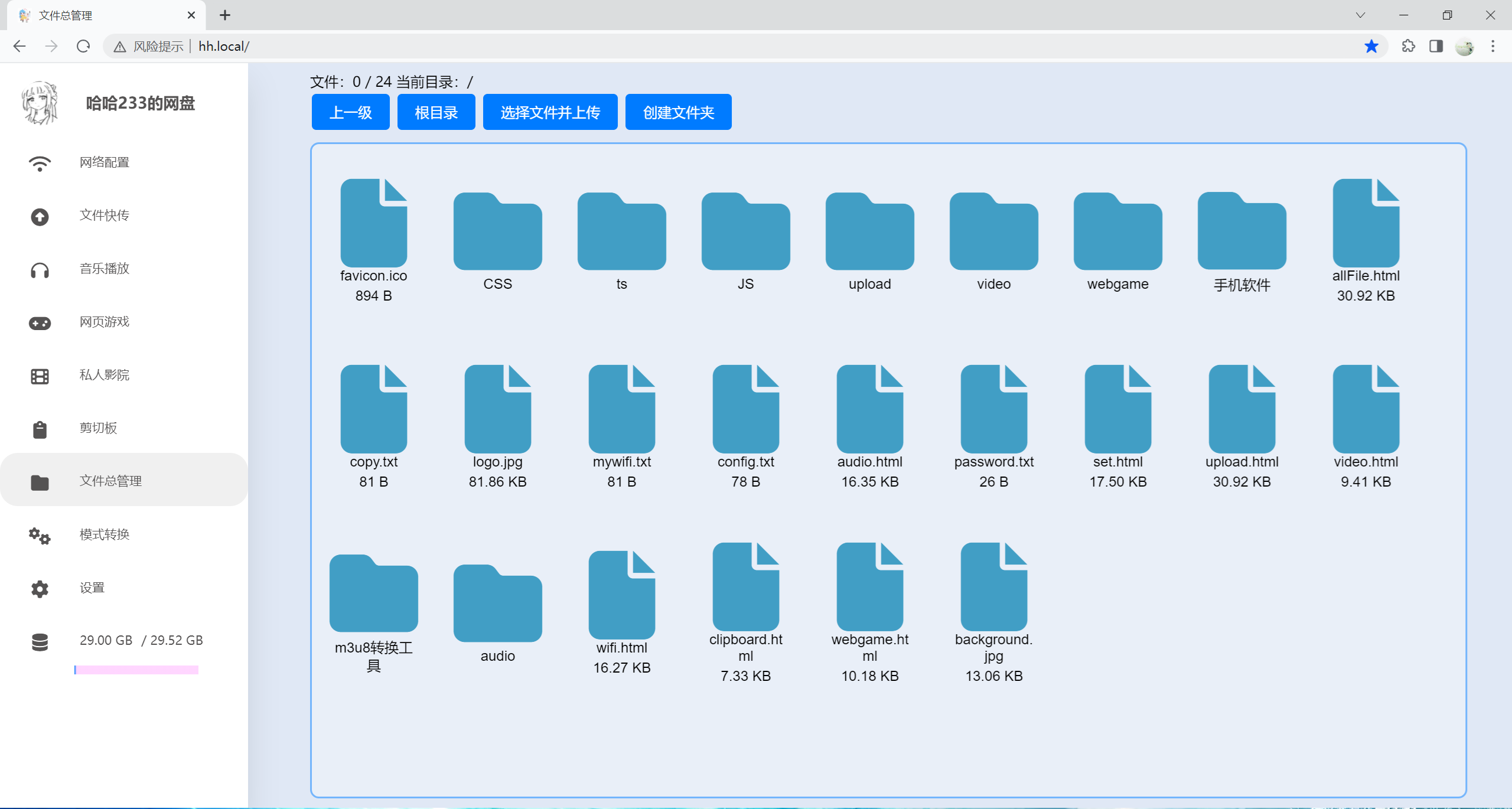Image resolution: width=1512 pixels, height=809 pixels.
Task: Select the favicon.ico file icon
Action: (373, 223)
